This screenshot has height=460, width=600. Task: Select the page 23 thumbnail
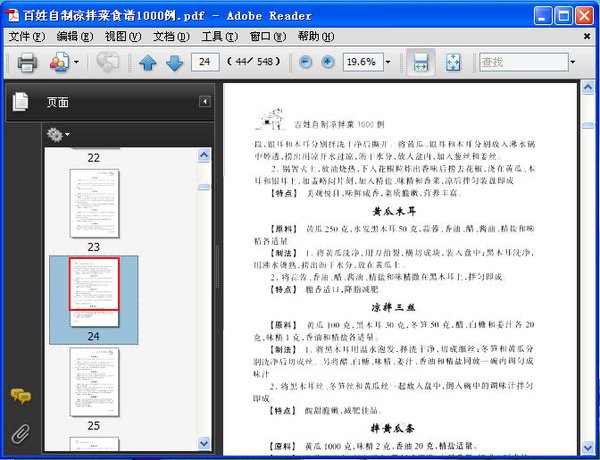point(94,203)
